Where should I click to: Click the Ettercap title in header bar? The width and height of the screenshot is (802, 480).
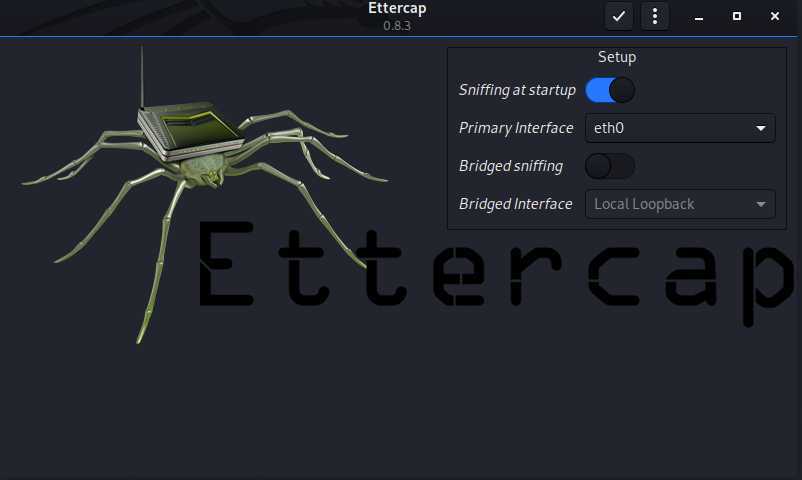(x=397, y=9)
